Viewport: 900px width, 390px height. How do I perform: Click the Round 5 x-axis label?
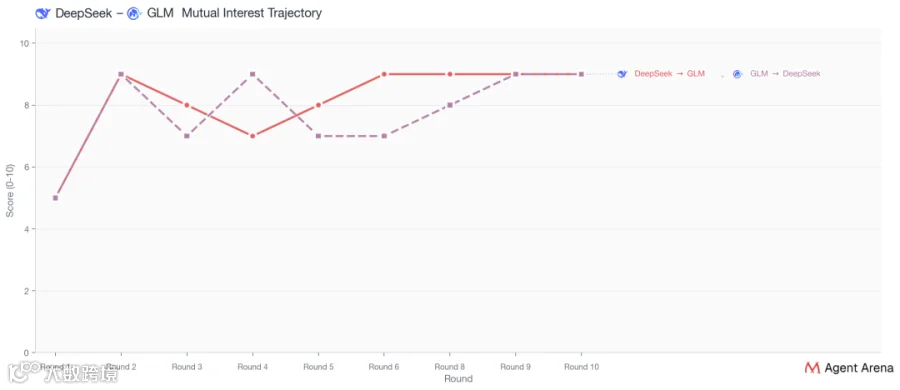(319, 368)
